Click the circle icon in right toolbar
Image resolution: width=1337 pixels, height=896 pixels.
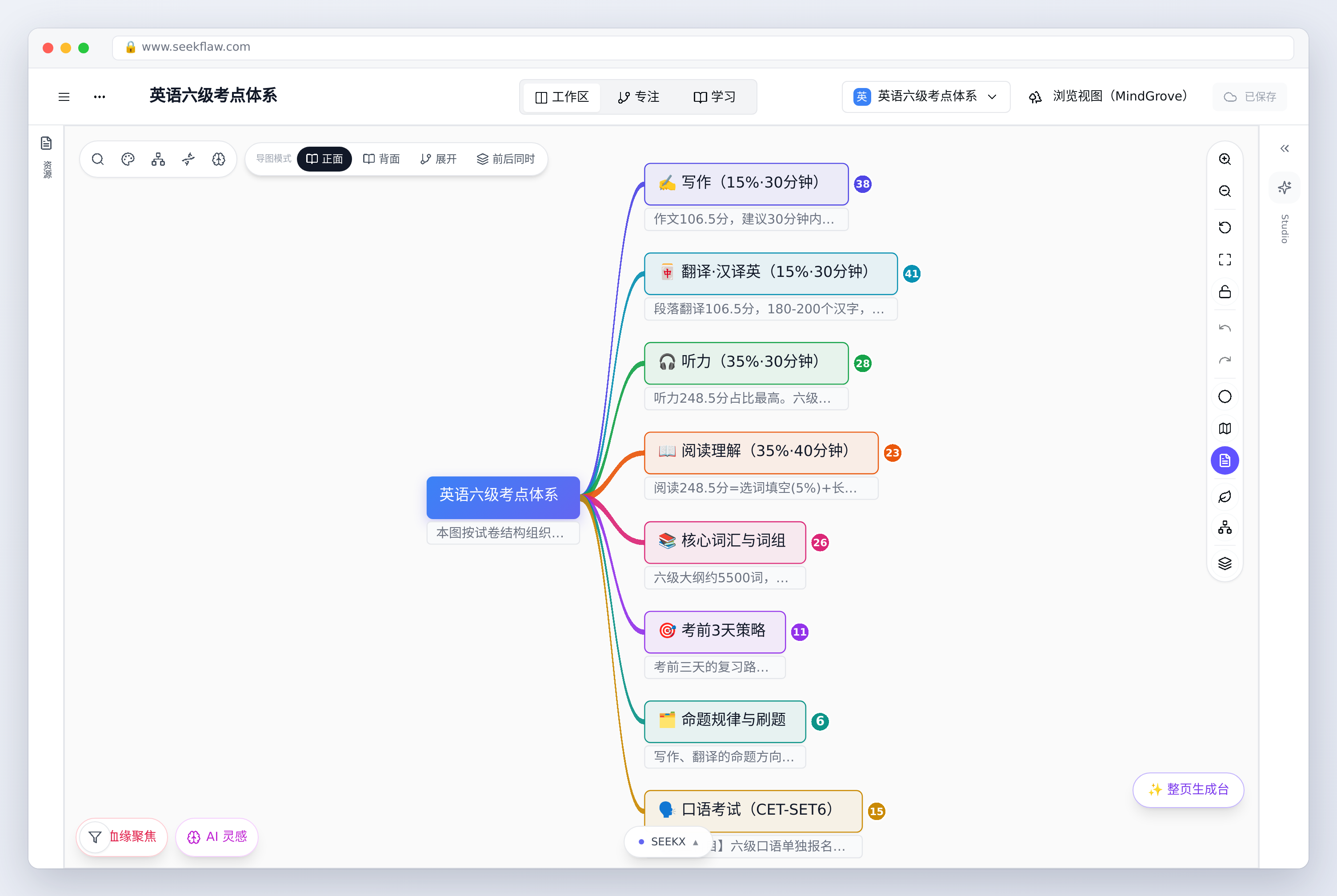pyautogui.click(x=1225, y=396)
